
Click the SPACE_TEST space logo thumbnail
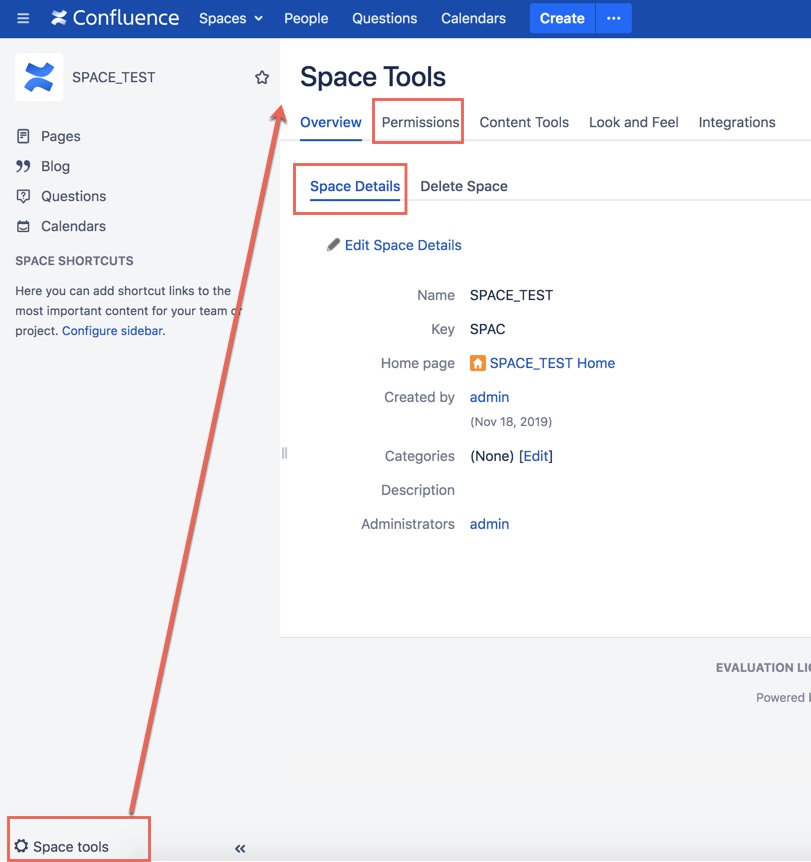38,77
